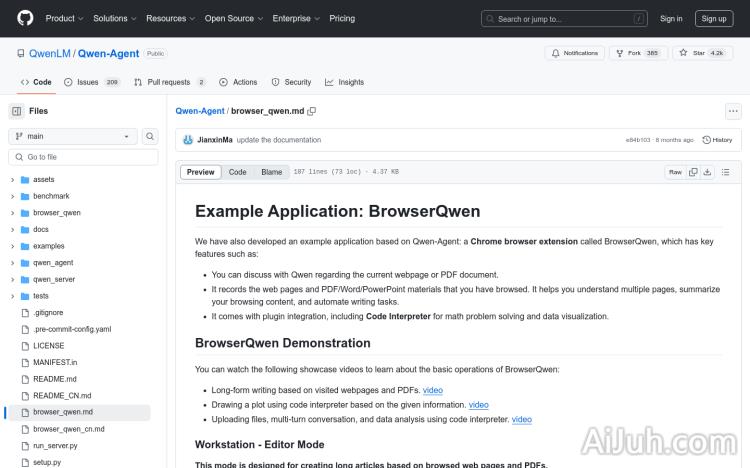Screen dimensions: 750x468
Task: Open the more file actions ellipsis menu
Action: click(733, 111)
